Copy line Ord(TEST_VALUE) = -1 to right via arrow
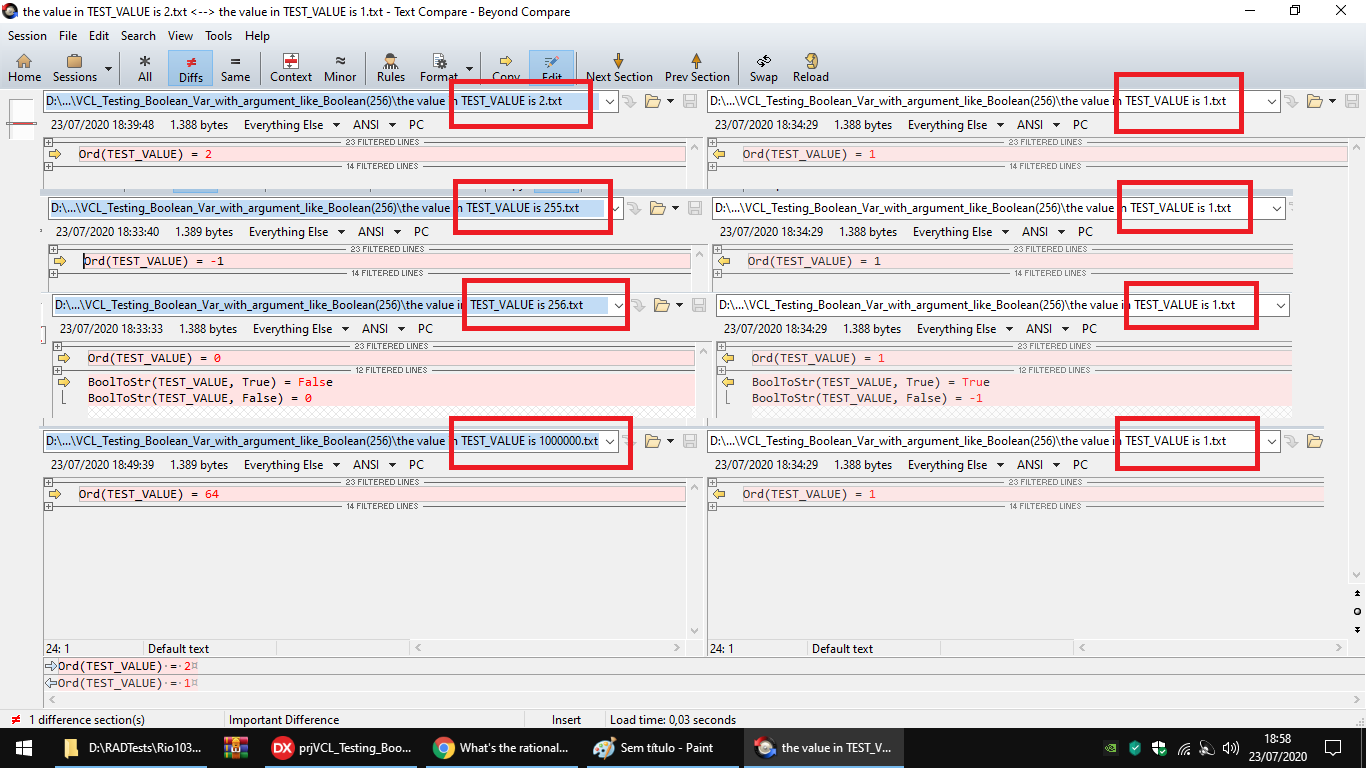Image resolution: width=1366 pixels, height=768 pixels. (x=60, y=261)
